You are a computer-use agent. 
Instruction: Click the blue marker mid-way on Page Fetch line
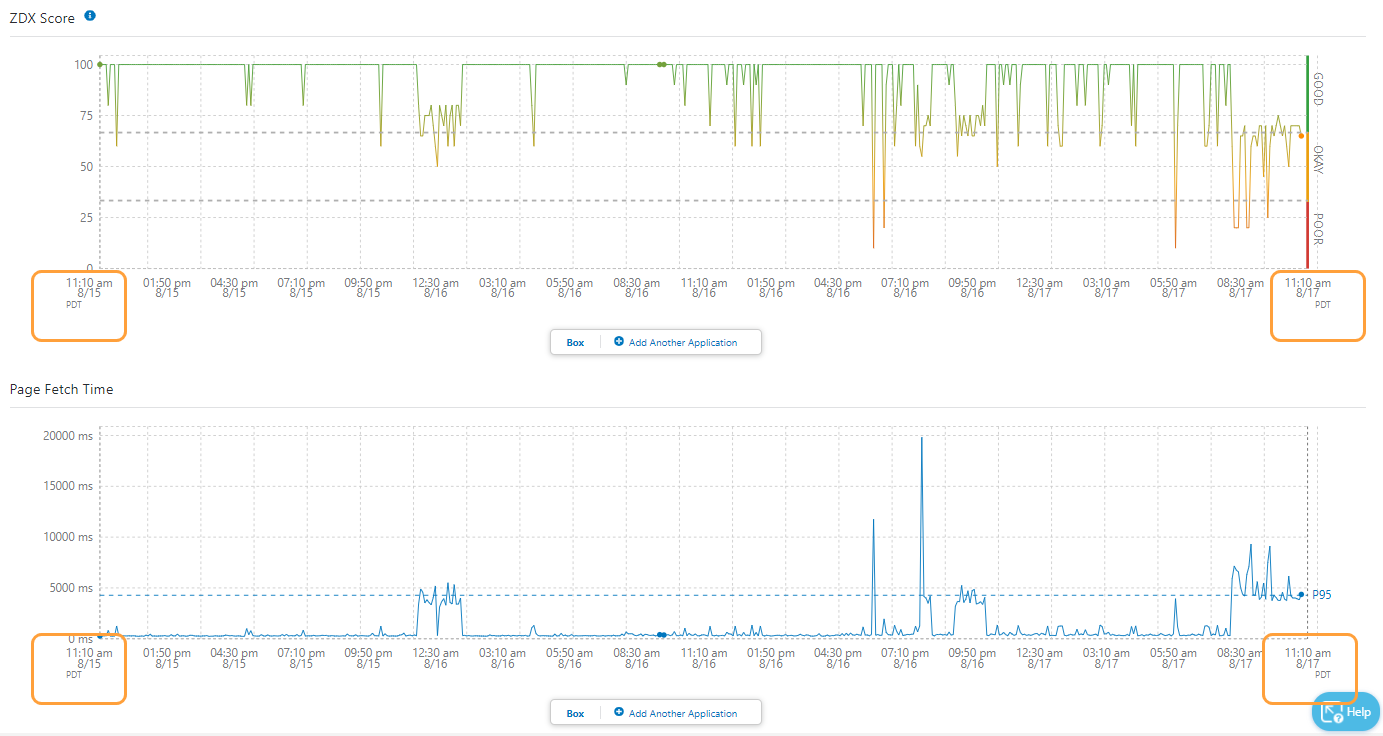(661, 635)
